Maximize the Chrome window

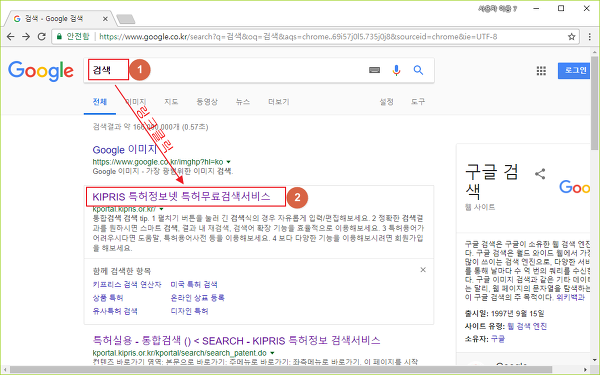click(561, 8)
